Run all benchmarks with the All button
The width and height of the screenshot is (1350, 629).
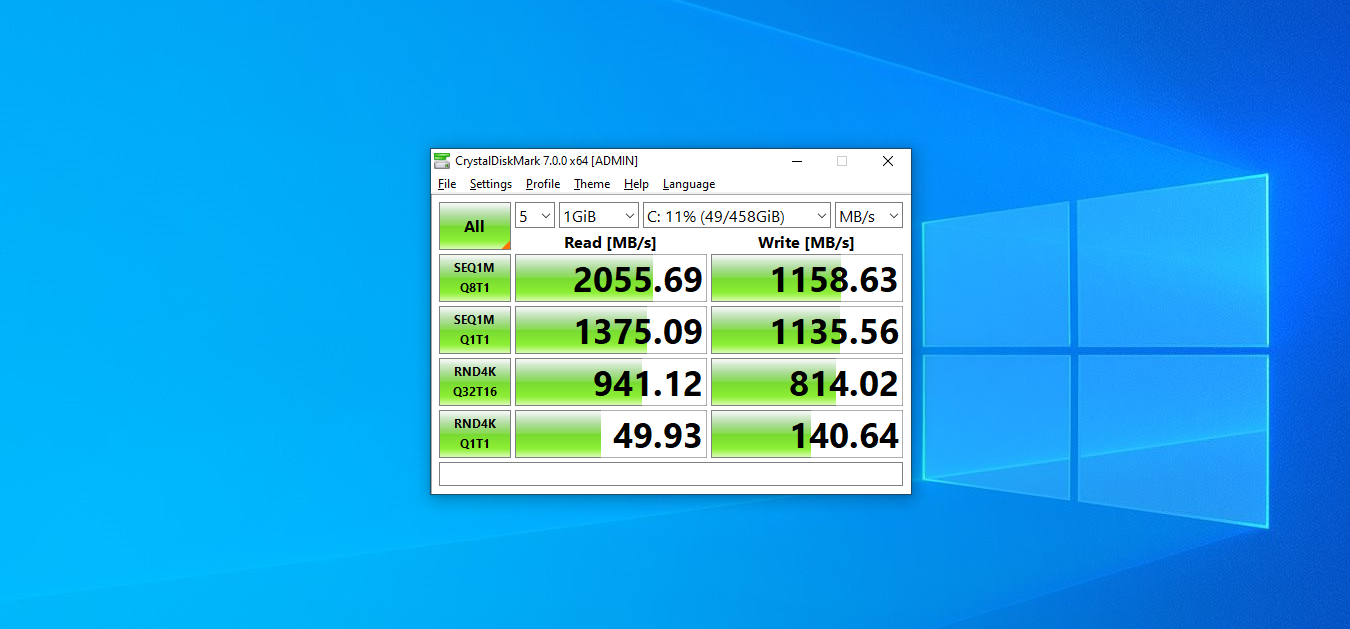(475, 226)
